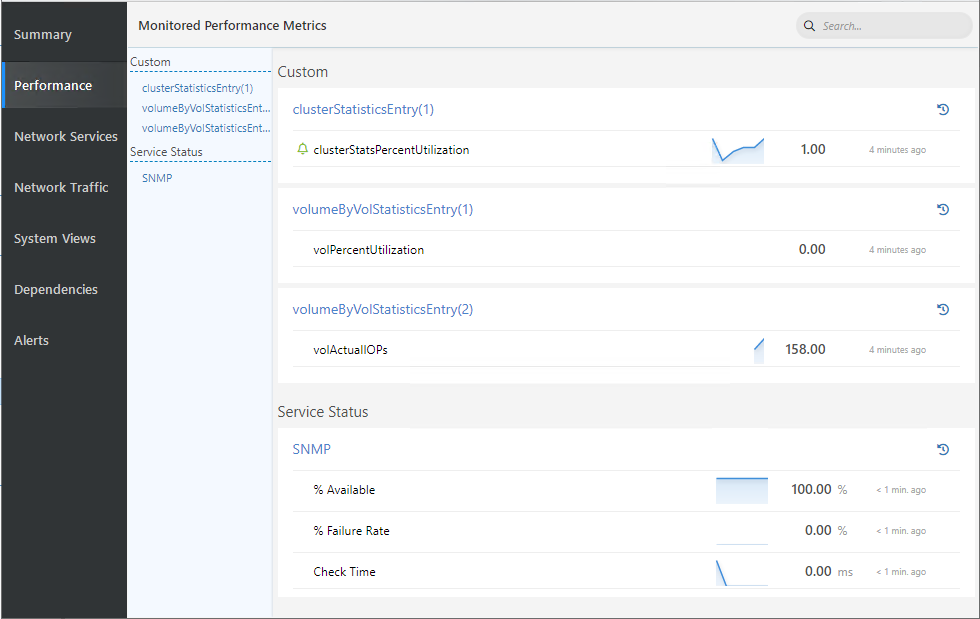Image resolution: width=980 pixels, height=619 pixels.
Task: Open history for clusterStatisticsEntry(1)
Action: 943,109
